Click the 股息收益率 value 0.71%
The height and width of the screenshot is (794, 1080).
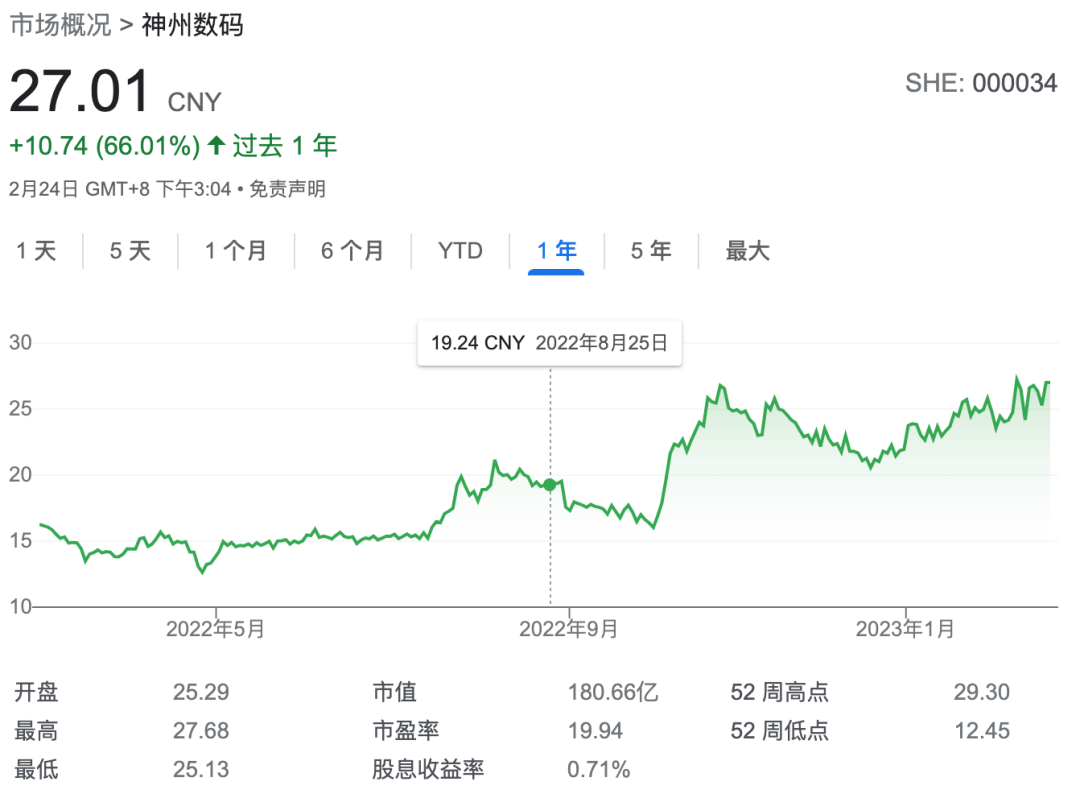(x=598, y=769)
